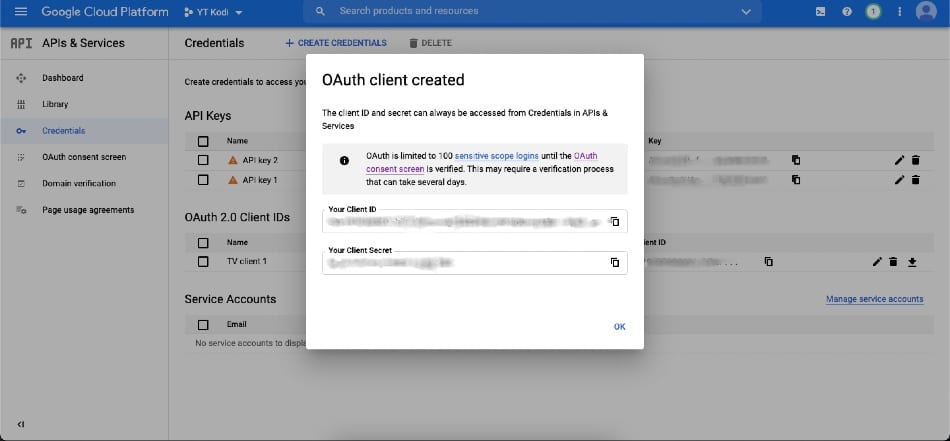Edit API key 2 pencil icon
Screen dimensions: 950x441
click(x=899, y=160)
